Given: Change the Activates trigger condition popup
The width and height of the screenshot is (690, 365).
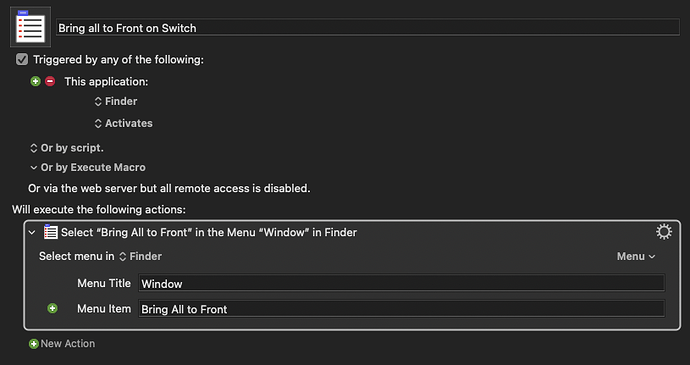Looking at the screenshot, I should coord(124,123).
